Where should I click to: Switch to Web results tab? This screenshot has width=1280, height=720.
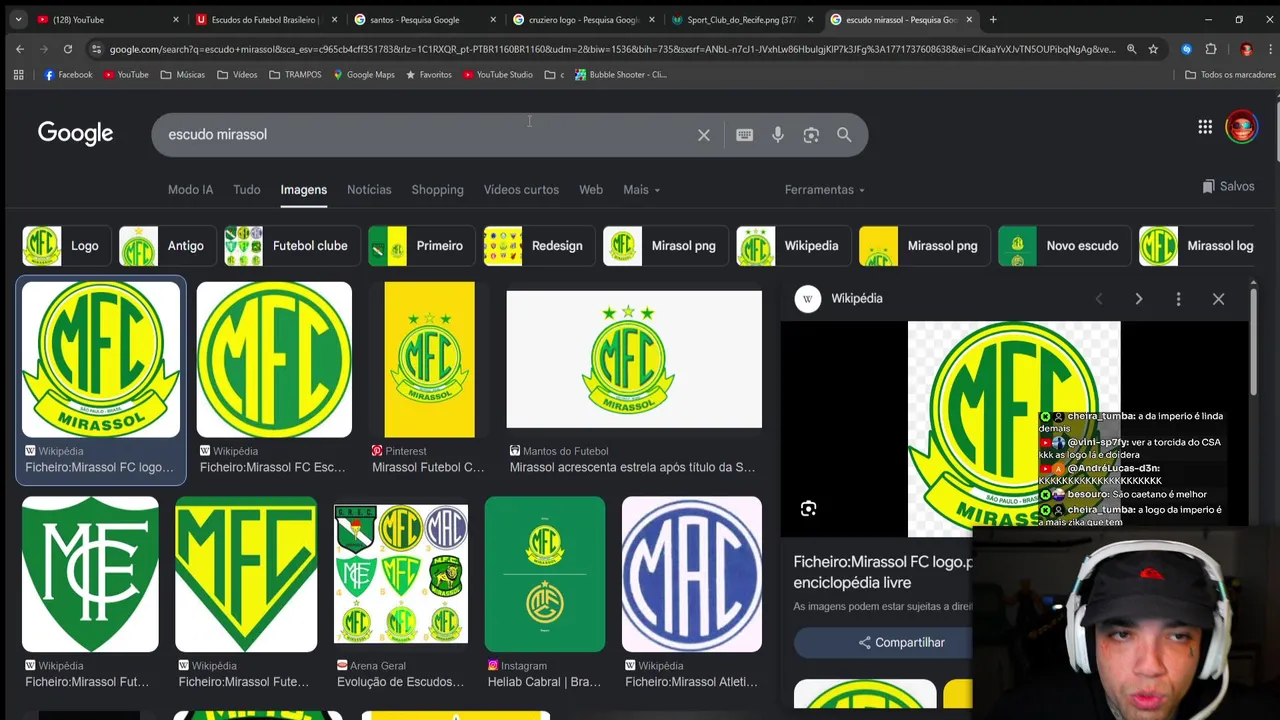click(591, 190)
